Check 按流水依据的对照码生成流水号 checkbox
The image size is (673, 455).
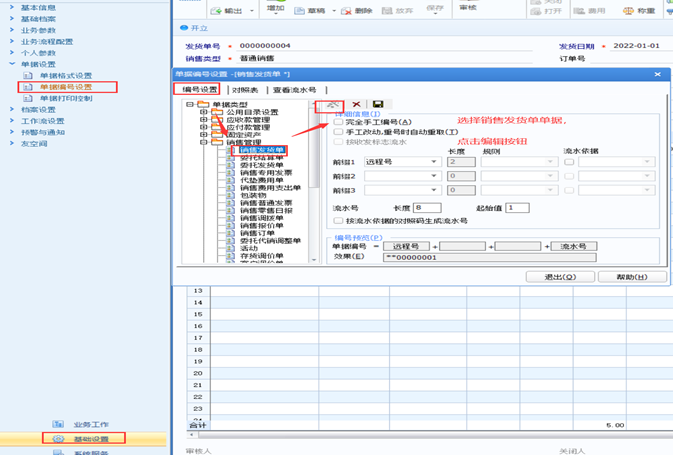[x=338, y=221]
